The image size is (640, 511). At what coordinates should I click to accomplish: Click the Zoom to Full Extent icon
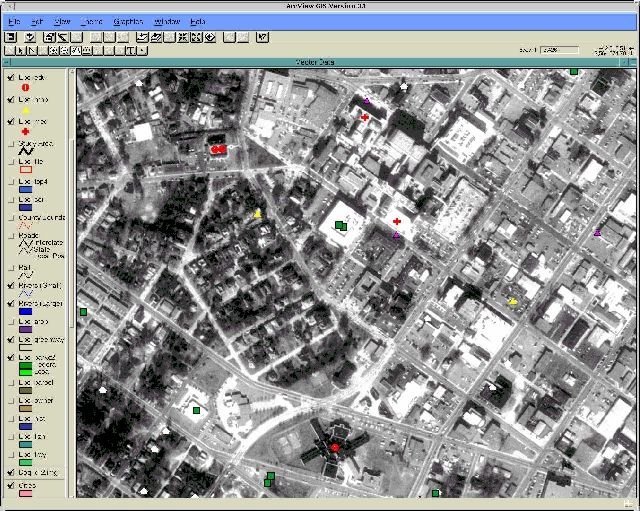pyautogui.click(x=142, y=37)
